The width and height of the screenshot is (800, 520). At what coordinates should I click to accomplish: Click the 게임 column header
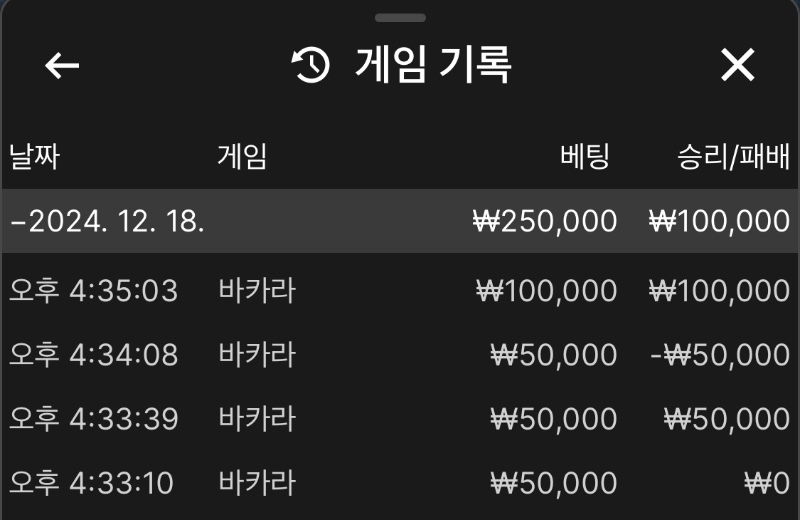click(x=242, y=156)
